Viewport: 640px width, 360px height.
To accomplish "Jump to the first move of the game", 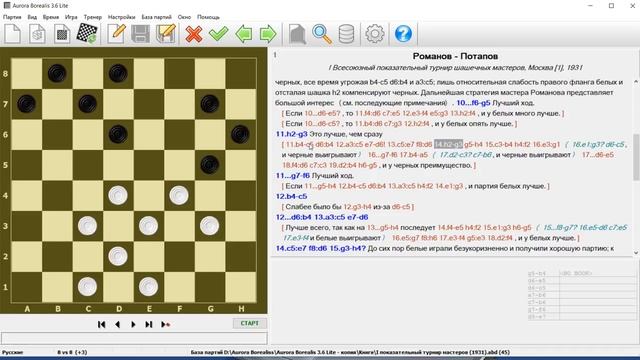I will pyautogui.click(x=102, y=324).
